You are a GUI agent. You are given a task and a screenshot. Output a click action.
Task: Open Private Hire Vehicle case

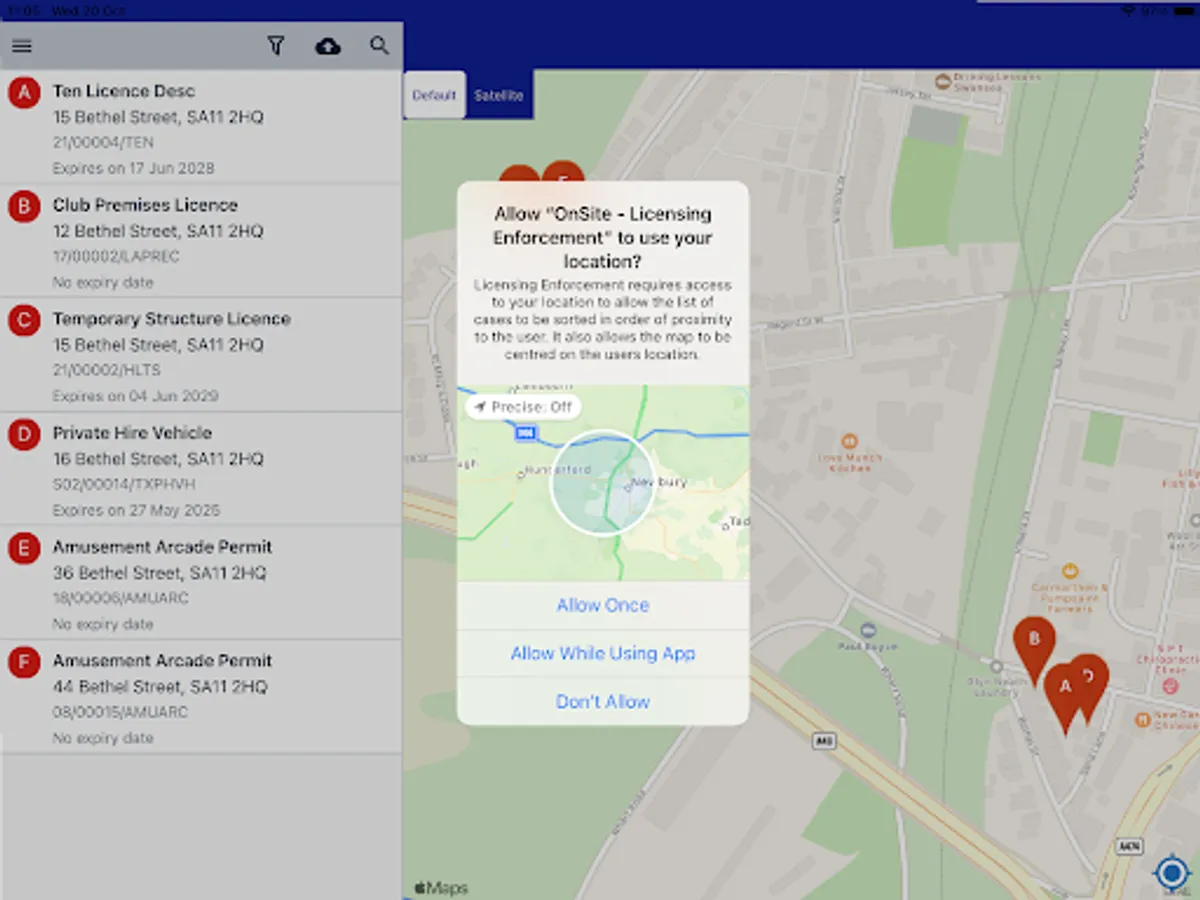[x=201, y=469]
